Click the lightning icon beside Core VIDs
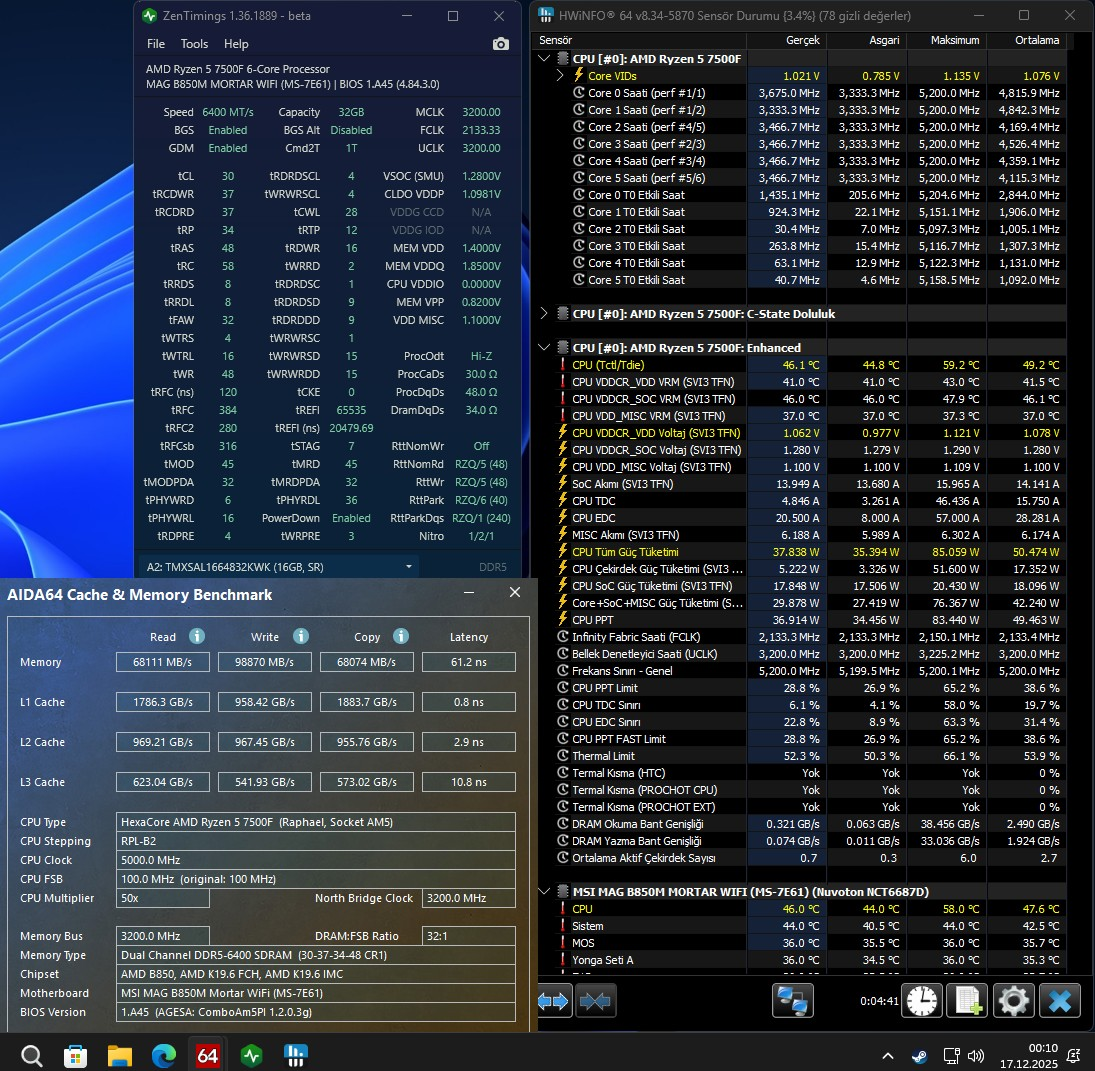This screenshot has height=1071, width=1095. pos(578,75)
